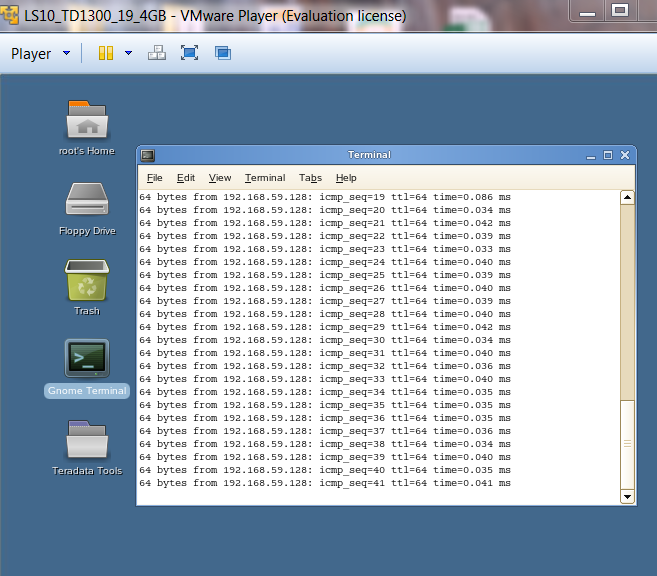Open the Terminal menu in menubar
657x576 pixels.
[x=265, y=178]
